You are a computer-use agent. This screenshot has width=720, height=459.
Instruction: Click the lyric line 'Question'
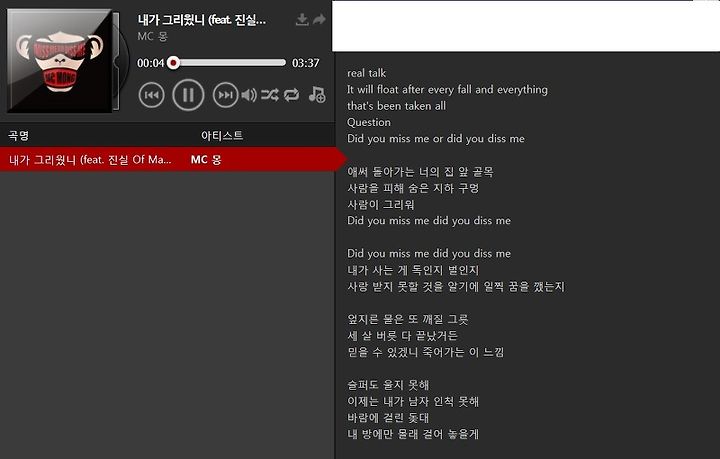(x=369, y=122)
